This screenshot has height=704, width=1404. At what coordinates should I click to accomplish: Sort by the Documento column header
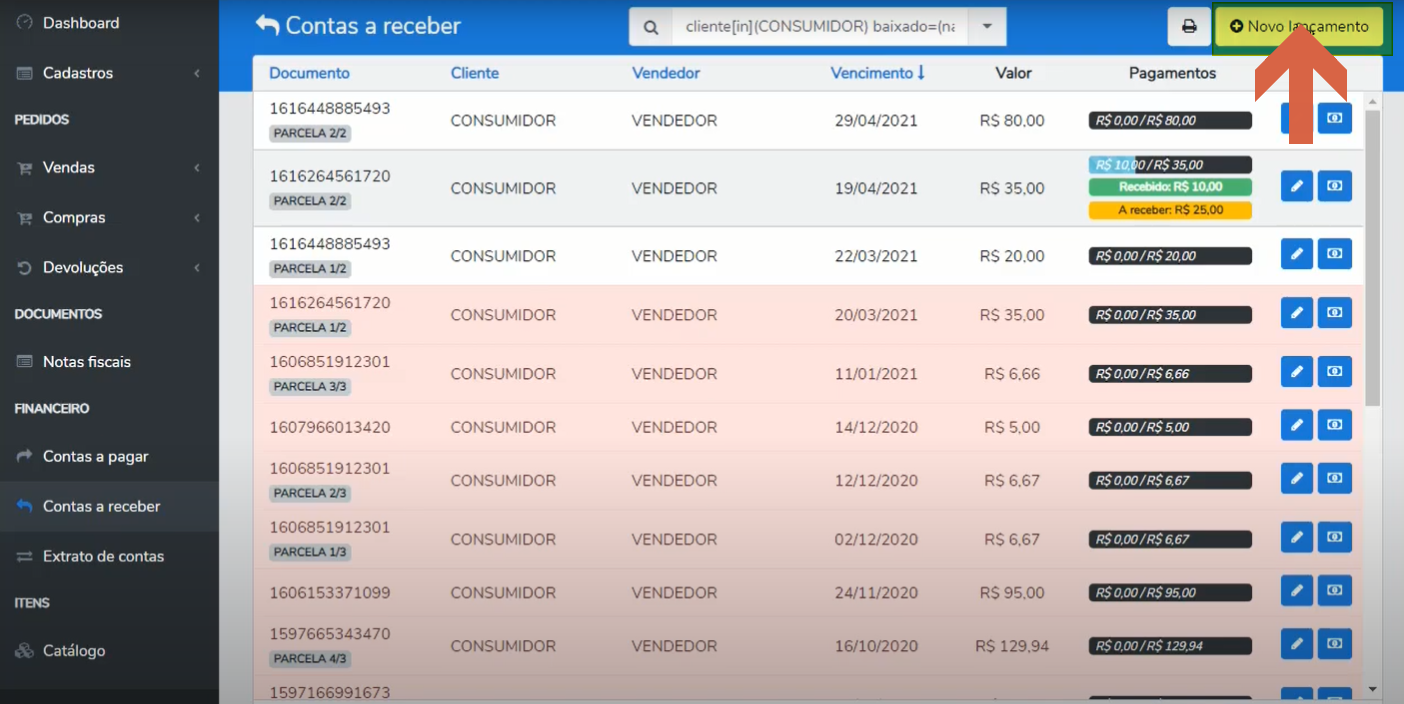point(309,73)
